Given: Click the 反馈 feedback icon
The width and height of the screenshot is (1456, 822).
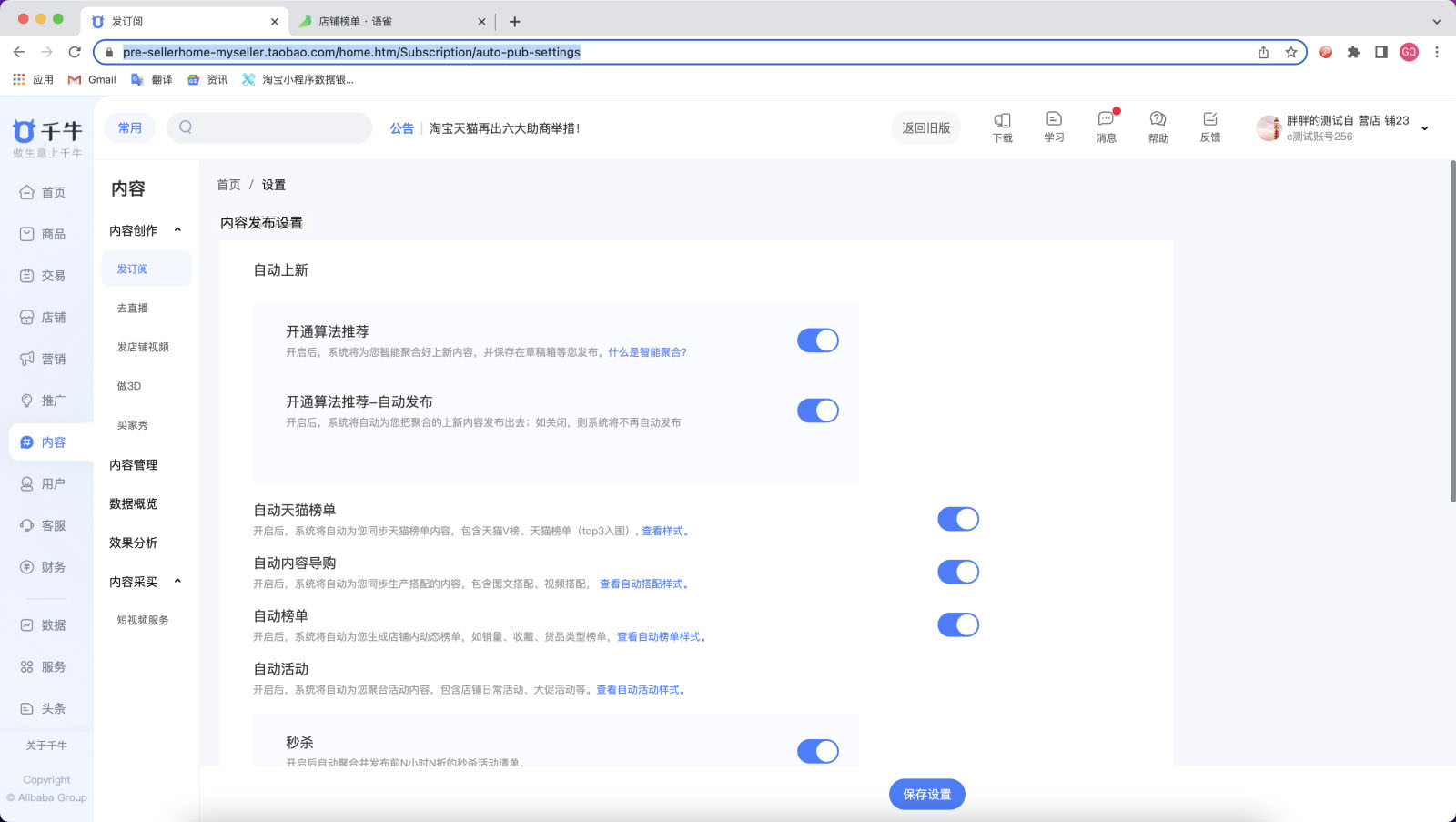Looking at the screenshot, I should pos(1209,127).
